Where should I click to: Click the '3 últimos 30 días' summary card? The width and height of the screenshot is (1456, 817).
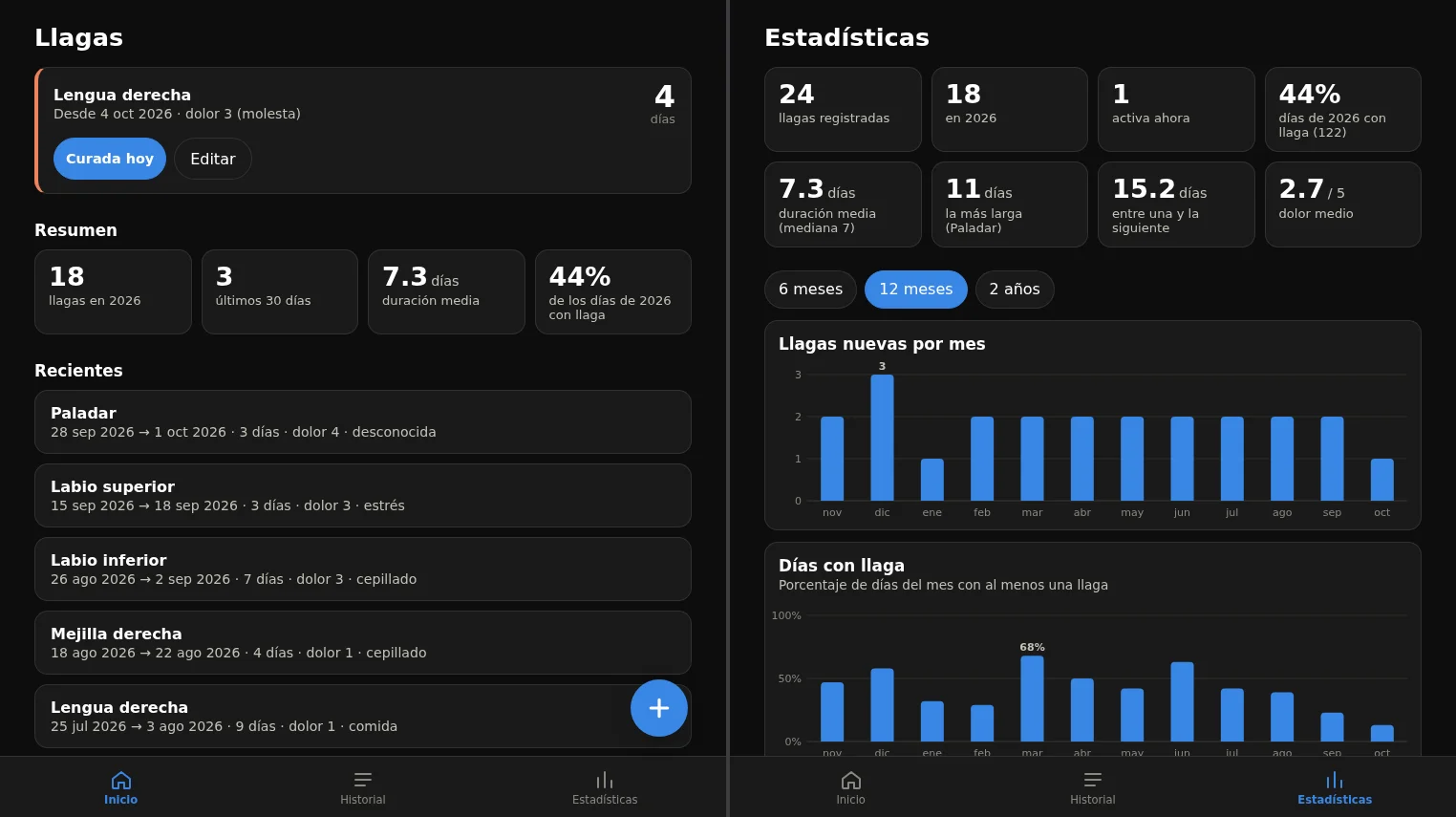[280, 292]
